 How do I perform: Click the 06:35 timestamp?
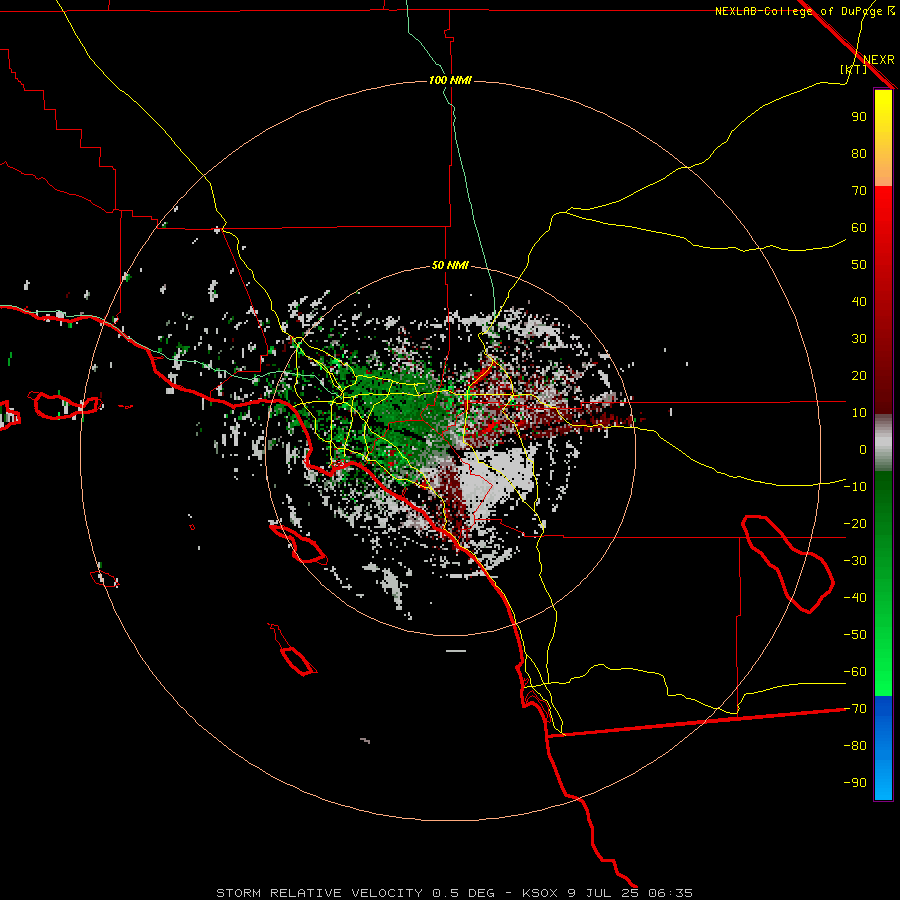coord(670,893)
